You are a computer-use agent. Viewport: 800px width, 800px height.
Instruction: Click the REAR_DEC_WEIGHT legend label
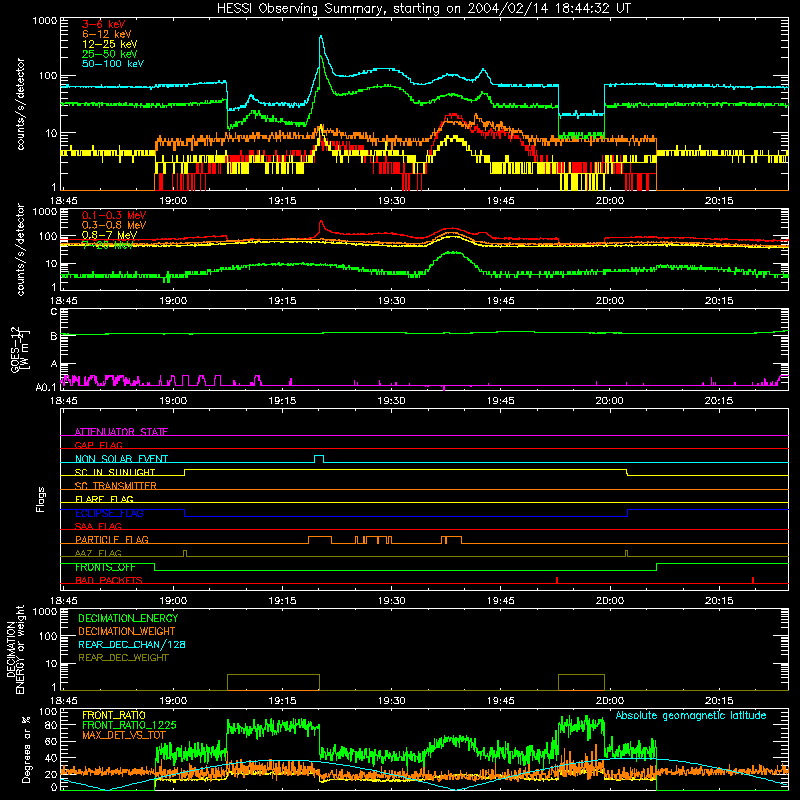coord(123,658)
